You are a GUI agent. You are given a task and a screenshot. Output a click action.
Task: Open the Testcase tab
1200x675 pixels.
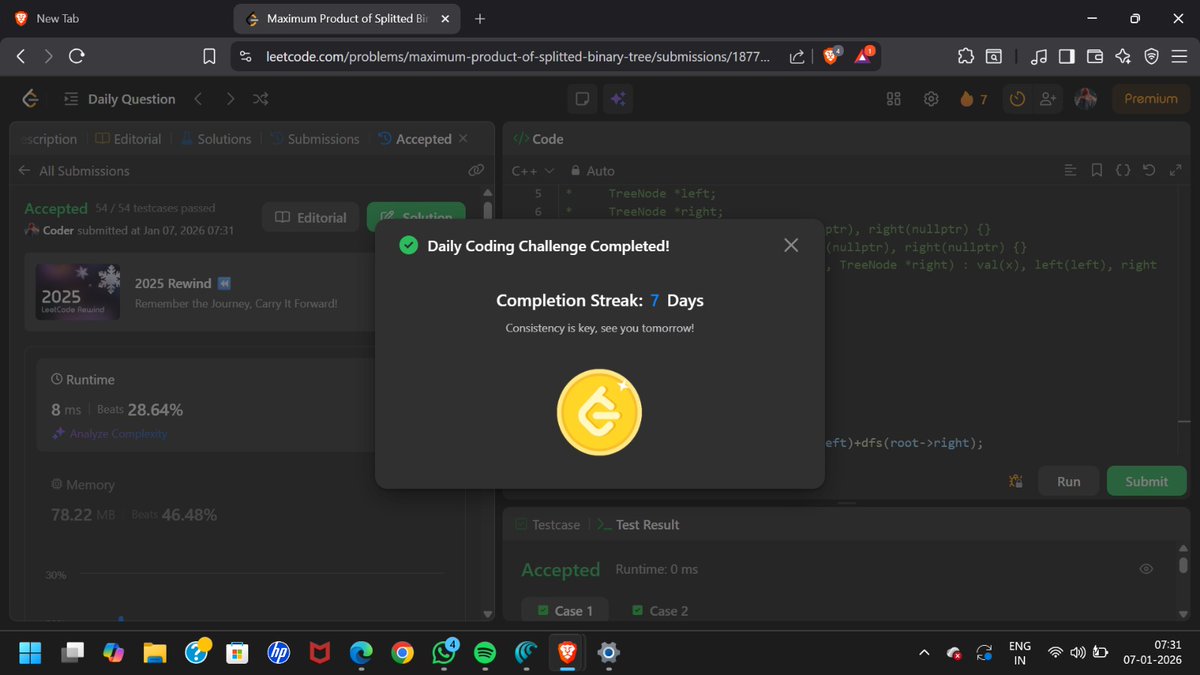point(547,524)
